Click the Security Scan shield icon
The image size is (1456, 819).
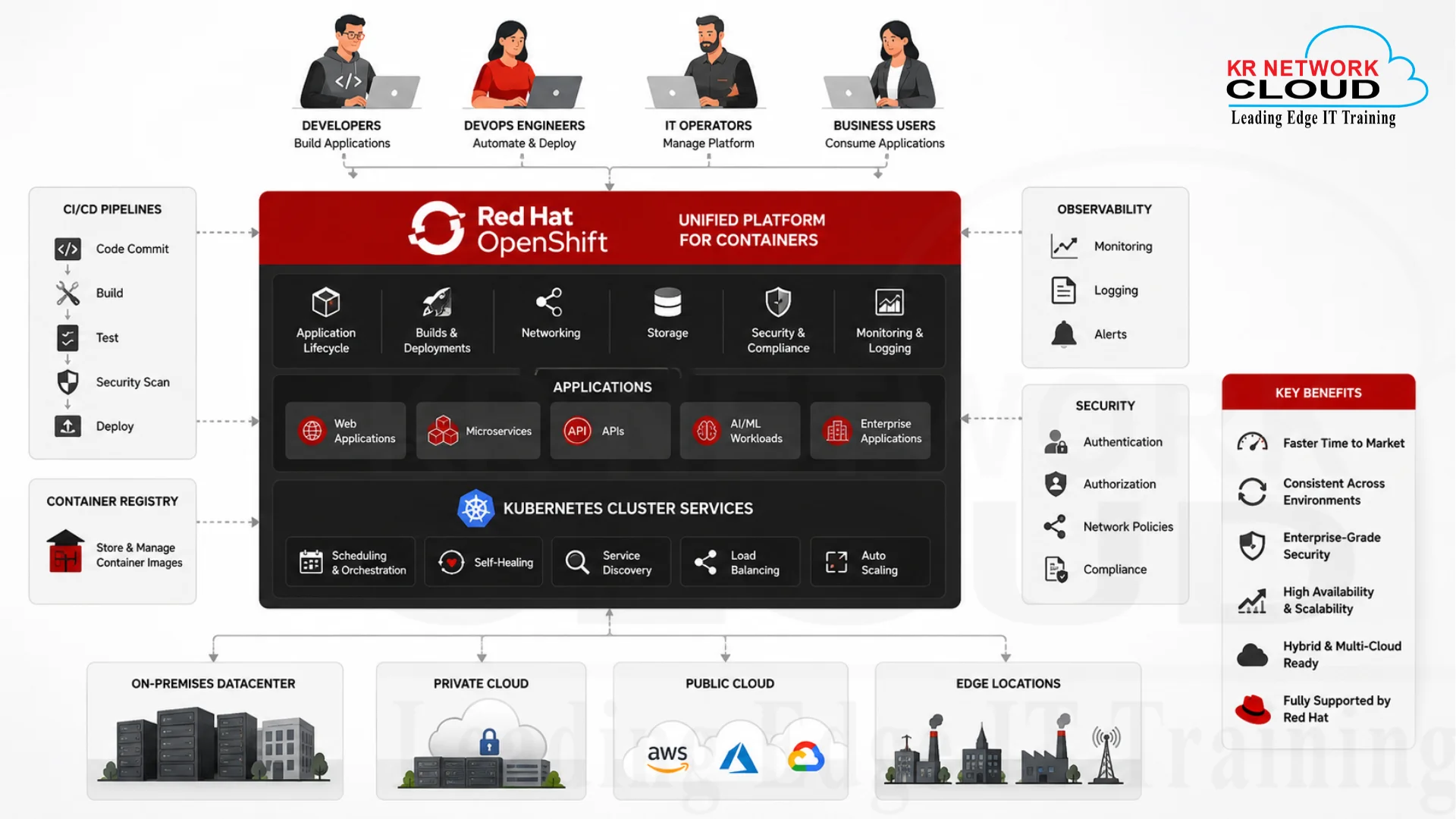(67, 381)
